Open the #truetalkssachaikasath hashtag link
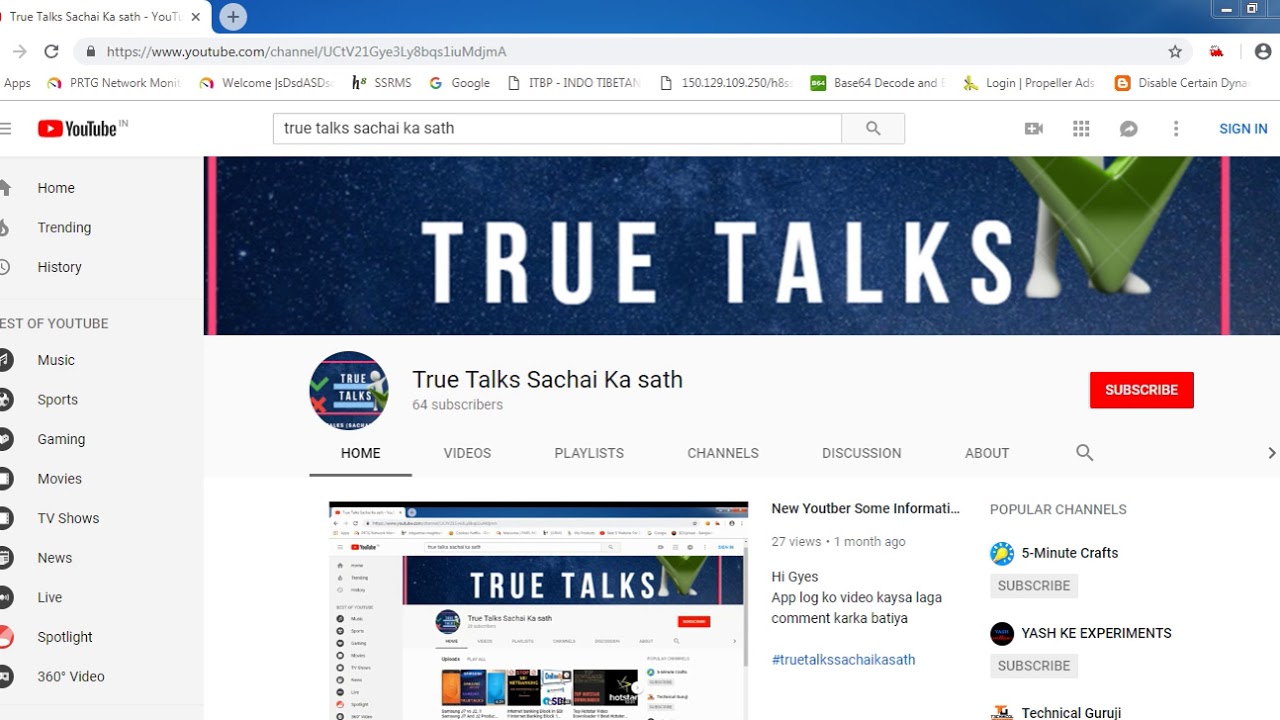The width and height of the screenshot is (1280, 720). click(x=843, y=660)
